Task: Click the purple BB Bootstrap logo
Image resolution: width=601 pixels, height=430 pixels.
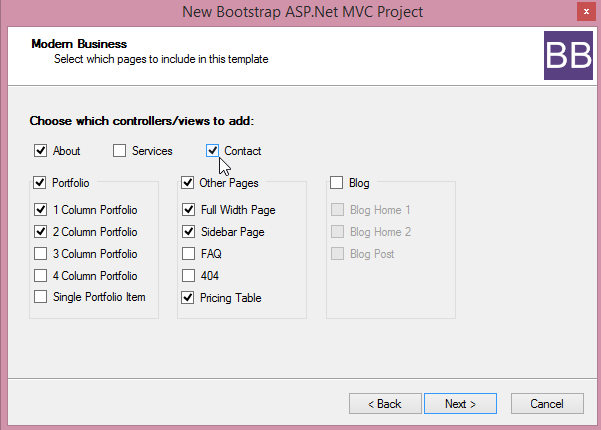Action: 568,56
